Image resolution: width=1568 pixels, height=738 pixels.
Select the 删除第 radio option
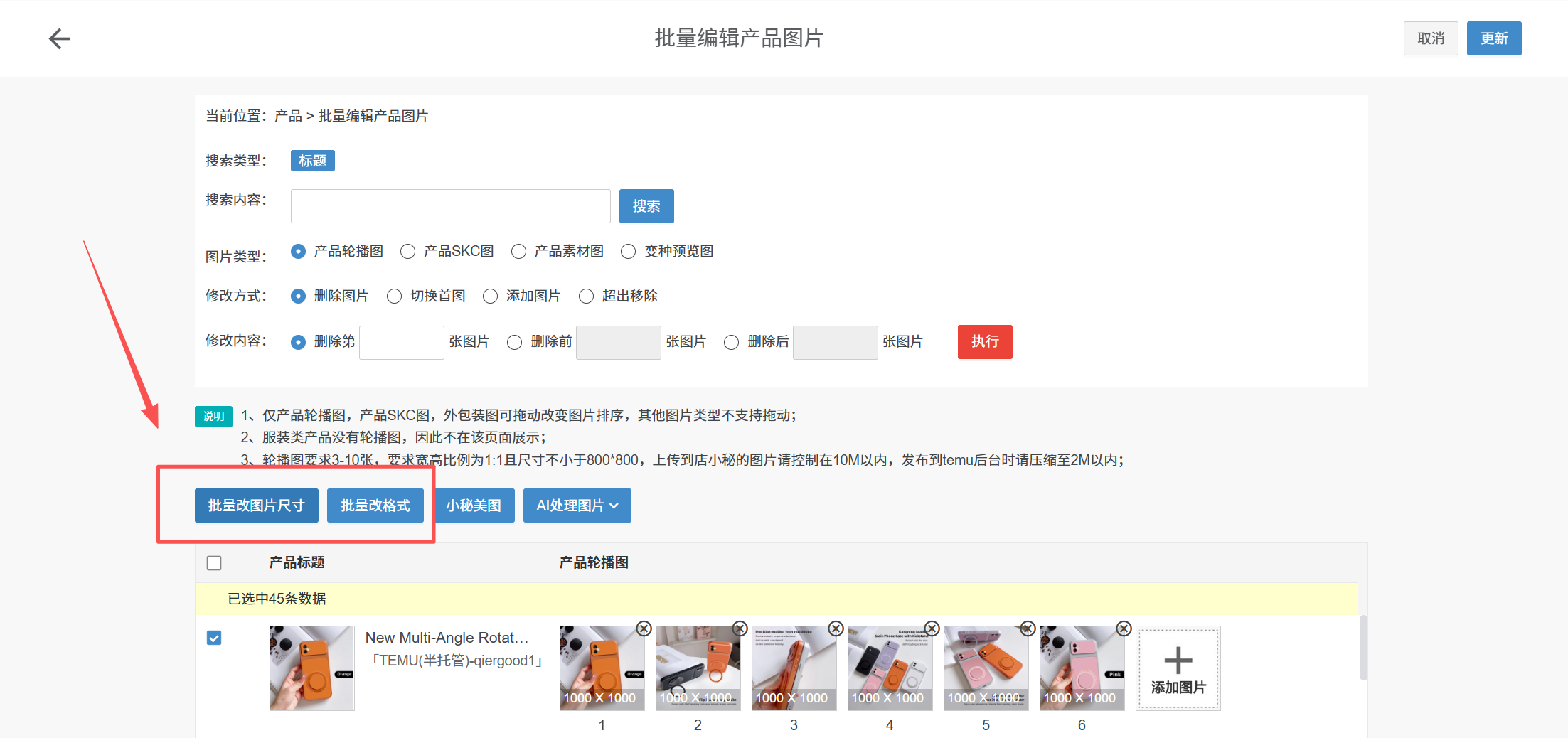(299, 343)
